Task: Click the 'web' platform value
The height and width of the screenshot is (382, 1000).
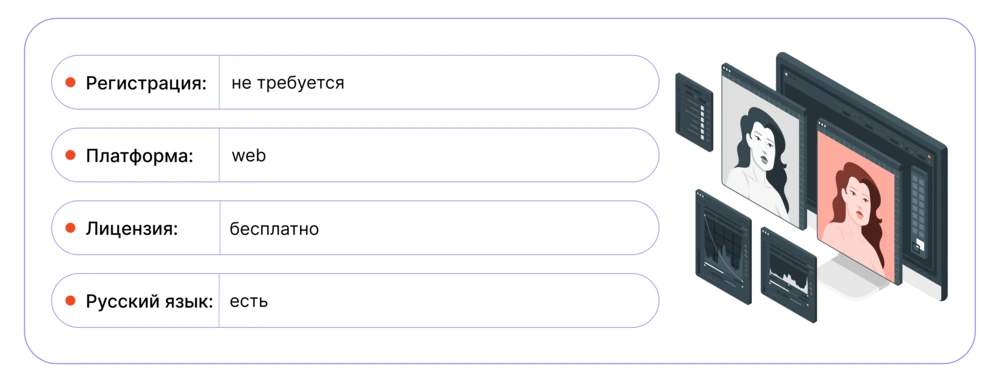Action: coord(249,156)
